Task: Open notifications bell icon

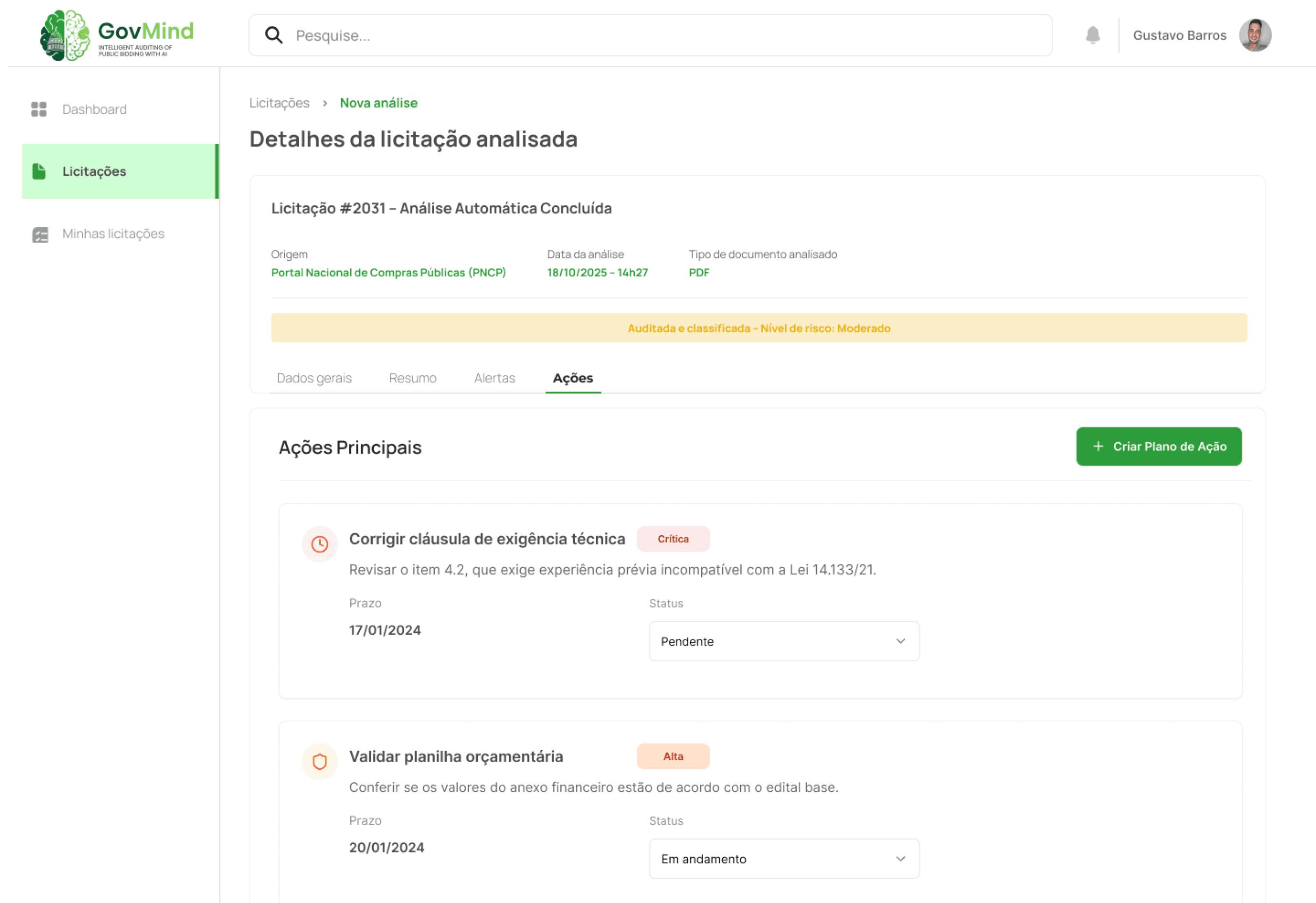Action: (1092, 35)
